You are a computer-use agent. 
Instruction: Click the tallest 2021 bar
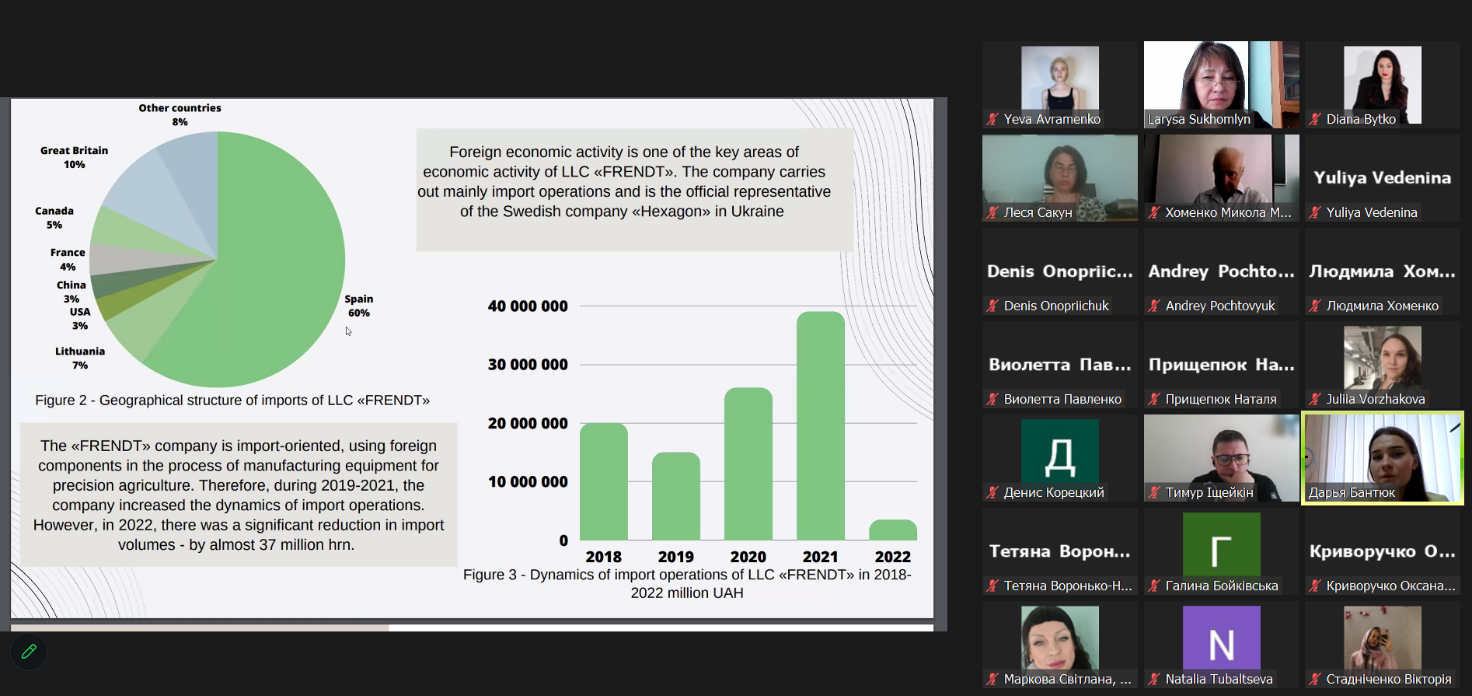(821, 426)
